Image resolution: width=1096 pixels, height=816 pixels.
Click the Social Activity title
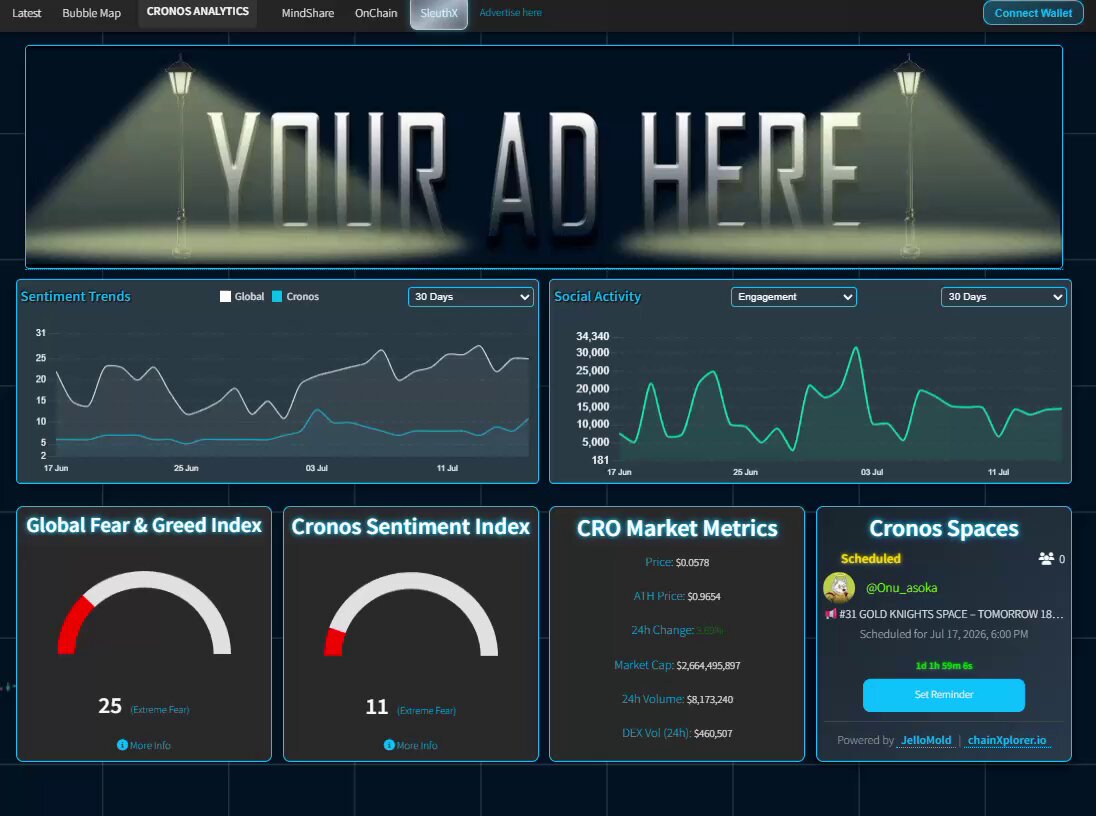[x=598, y=296]
